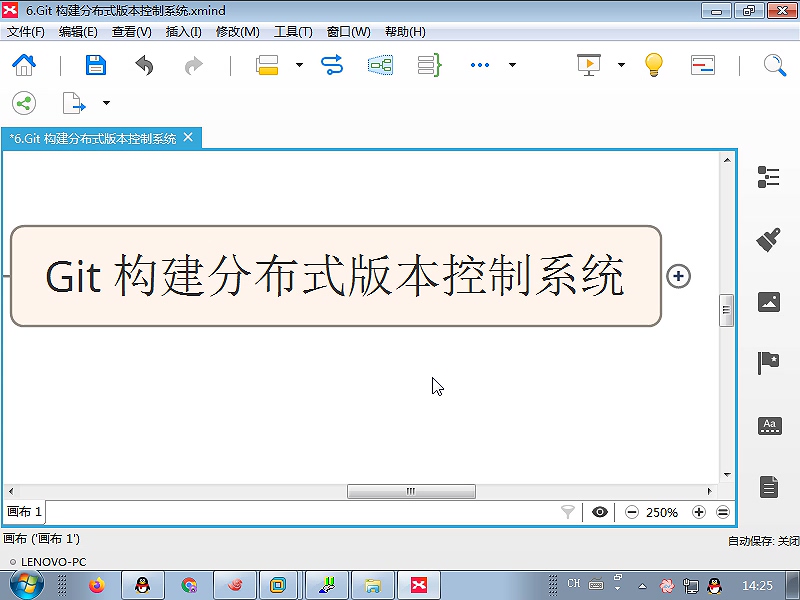The height and width of the screenshot is (600, 800).
Task: Save the mind map file
Action: pos(95,65)
